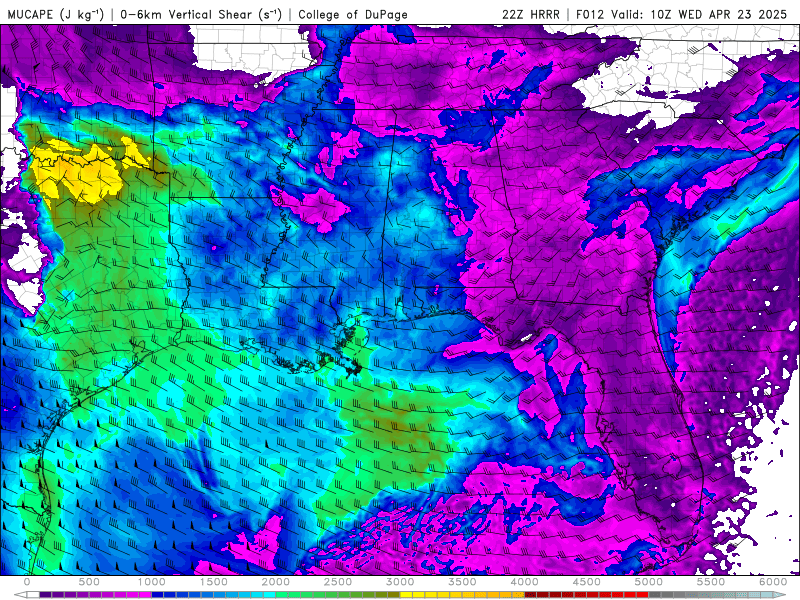The width and height of the screenshot is (800, 600).
Task: Click the 0 value on the color scale
Action: [27, 582]
